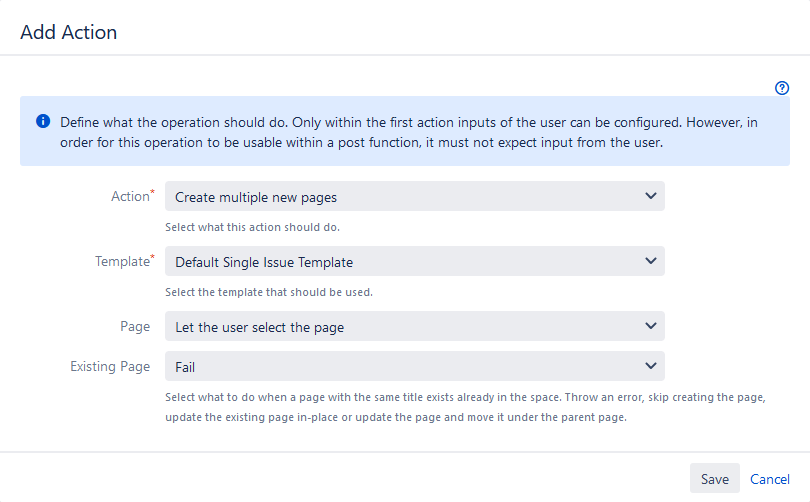The height and width of the screenshot is (502, 810).
Task: Save the new action
Action: 714,479
